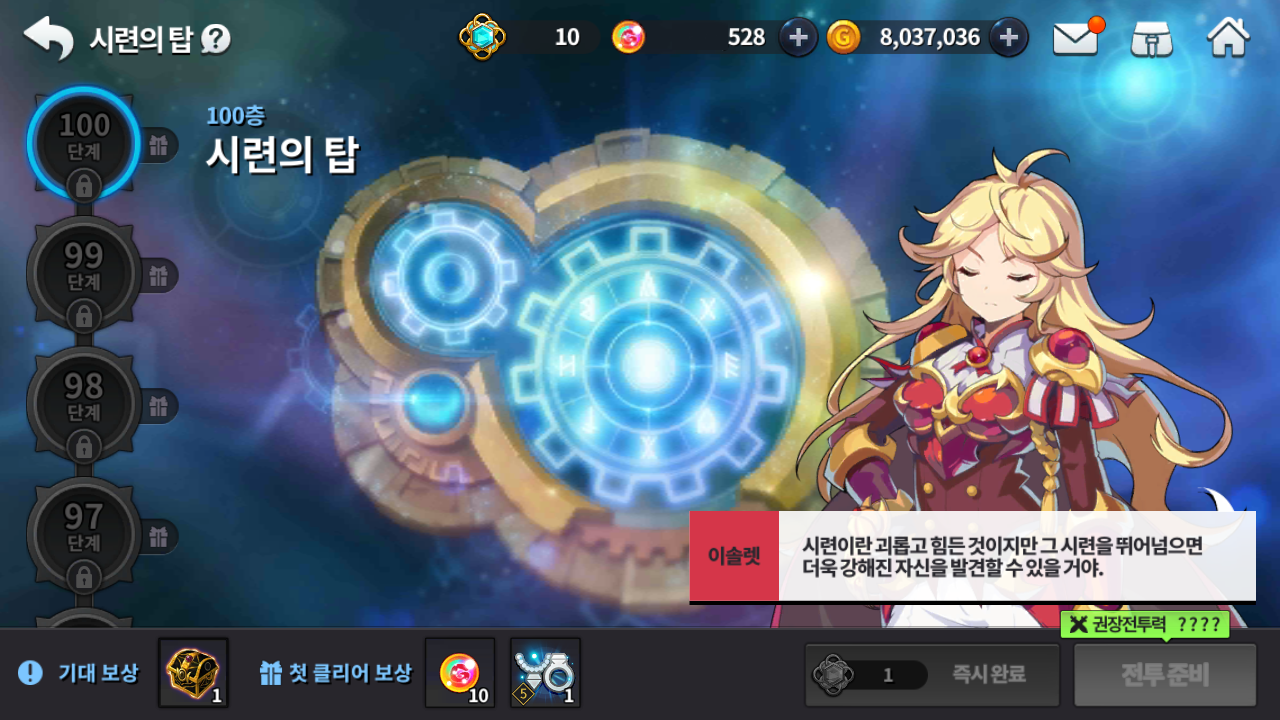This screenshot has height=720, width=1280.
Task: Add more pink gems with plus
Action: click(x=798, y=38)
